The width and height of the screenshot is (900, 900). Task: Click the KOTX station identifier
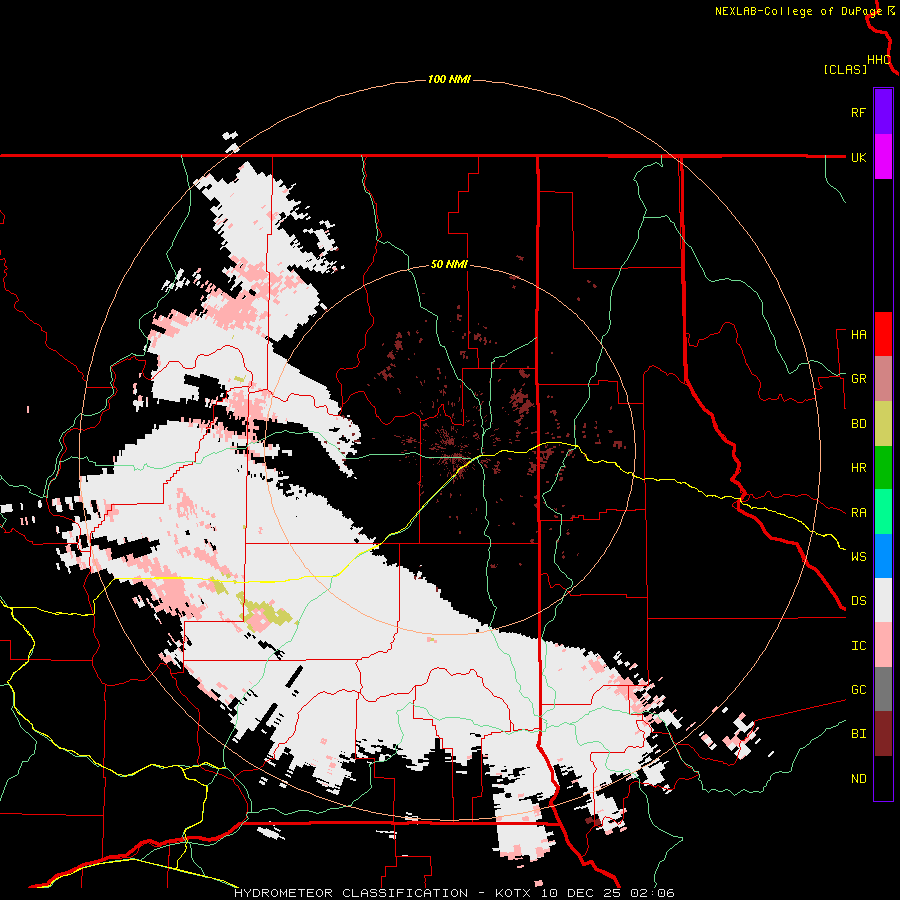(512, 893)
